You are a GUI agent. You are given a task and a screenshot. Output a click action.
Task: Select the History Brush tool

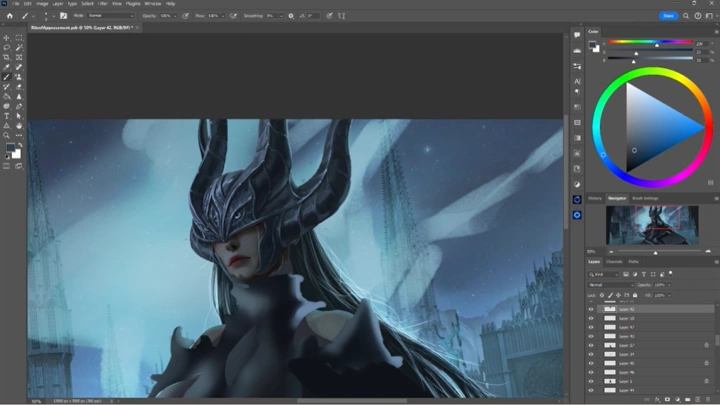point(6,87)
